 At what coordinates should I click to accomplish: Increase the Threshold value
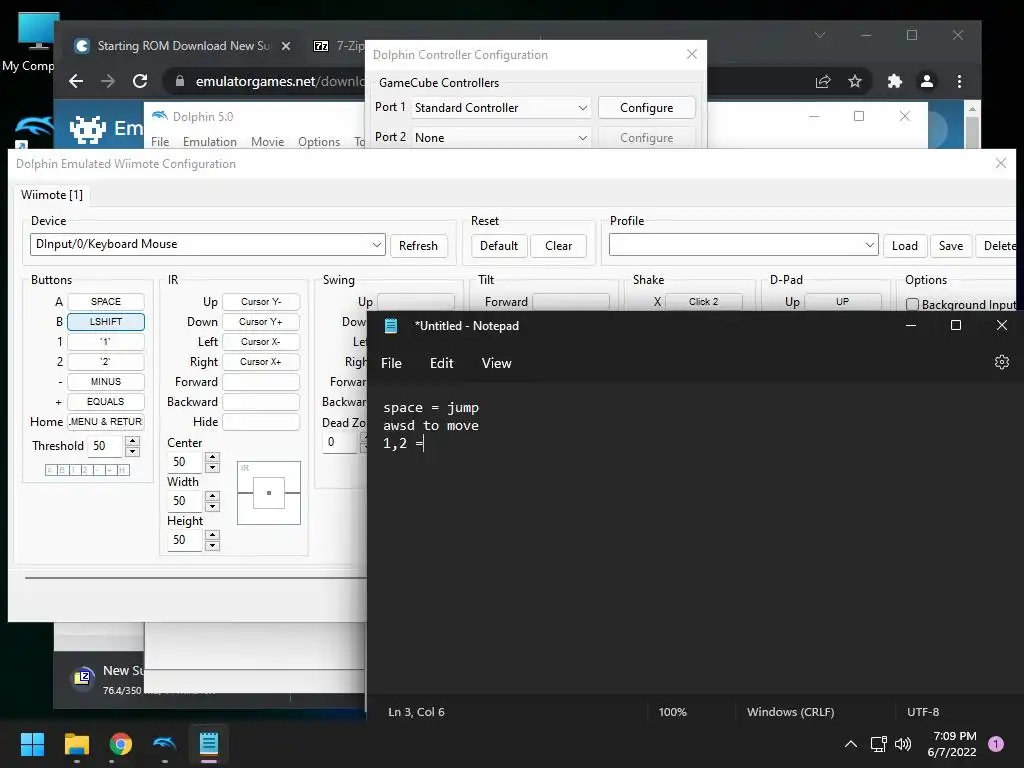[133, 441]
